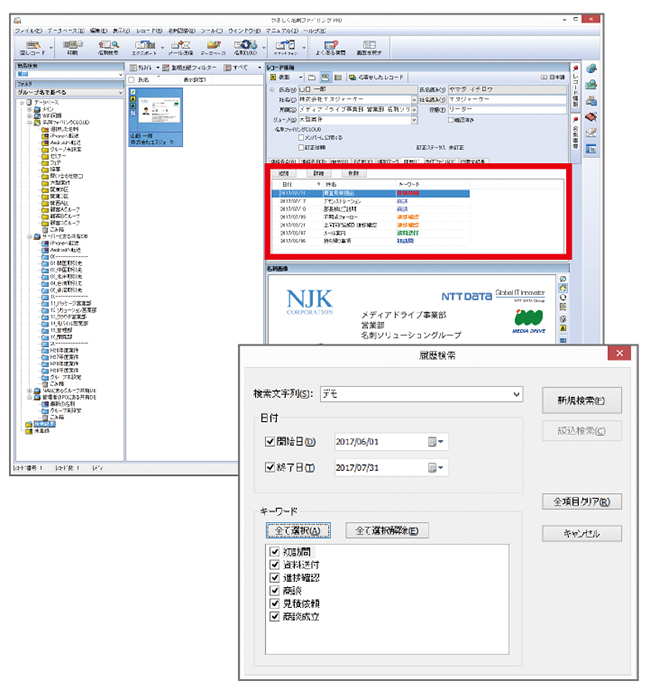Open the ウインドウ menu

(x=244, y=31)
